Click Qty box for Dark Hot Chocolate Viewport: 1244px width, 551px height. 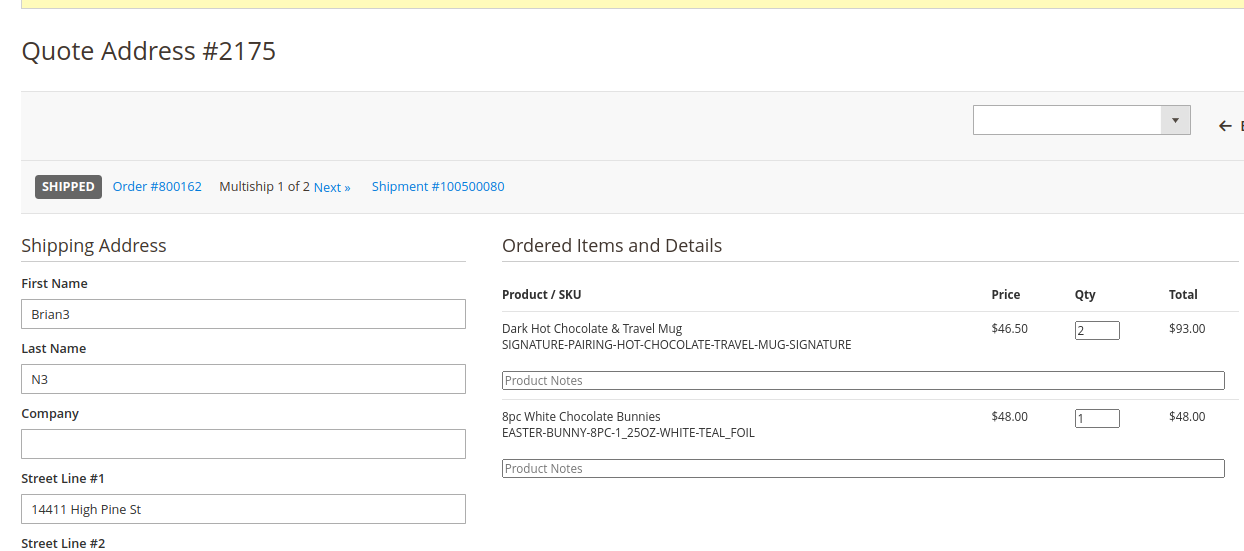coord(1097,330)
